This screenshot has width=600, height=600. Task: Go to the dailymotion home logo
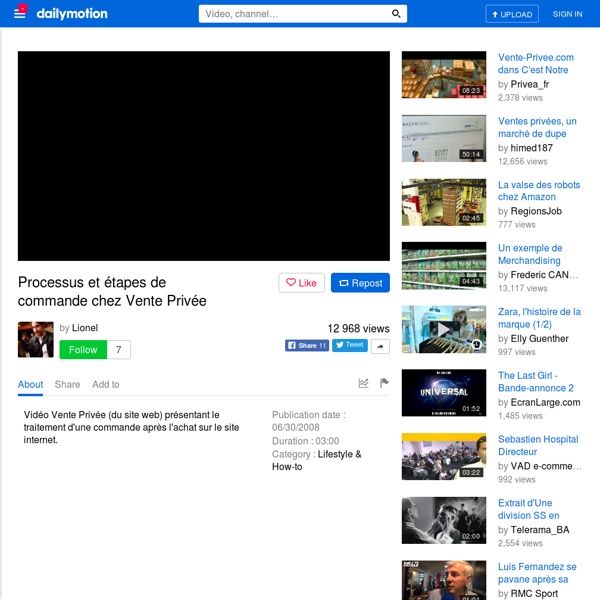72,14
